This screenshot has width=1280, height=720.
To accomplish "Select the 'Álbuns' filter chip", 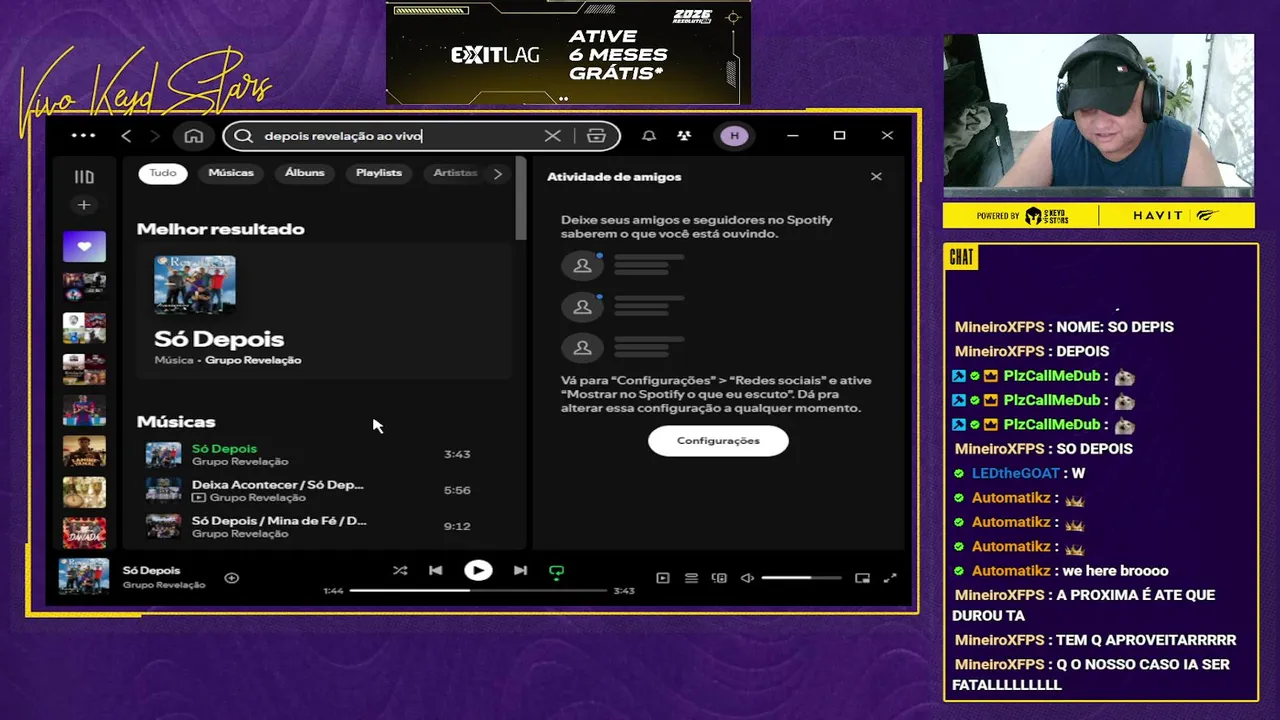I will tap(305, 173).
